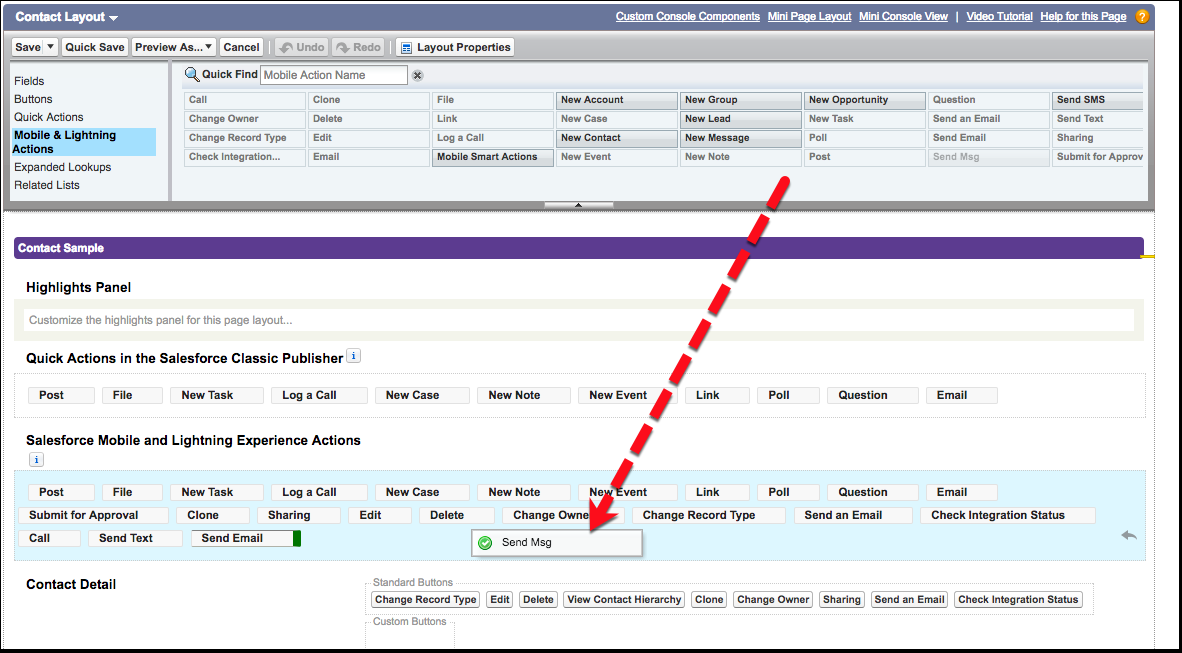Open the Mini Page Layout link
The width and height of the screenshot is (1182, 653).
(x=810, y=17)
